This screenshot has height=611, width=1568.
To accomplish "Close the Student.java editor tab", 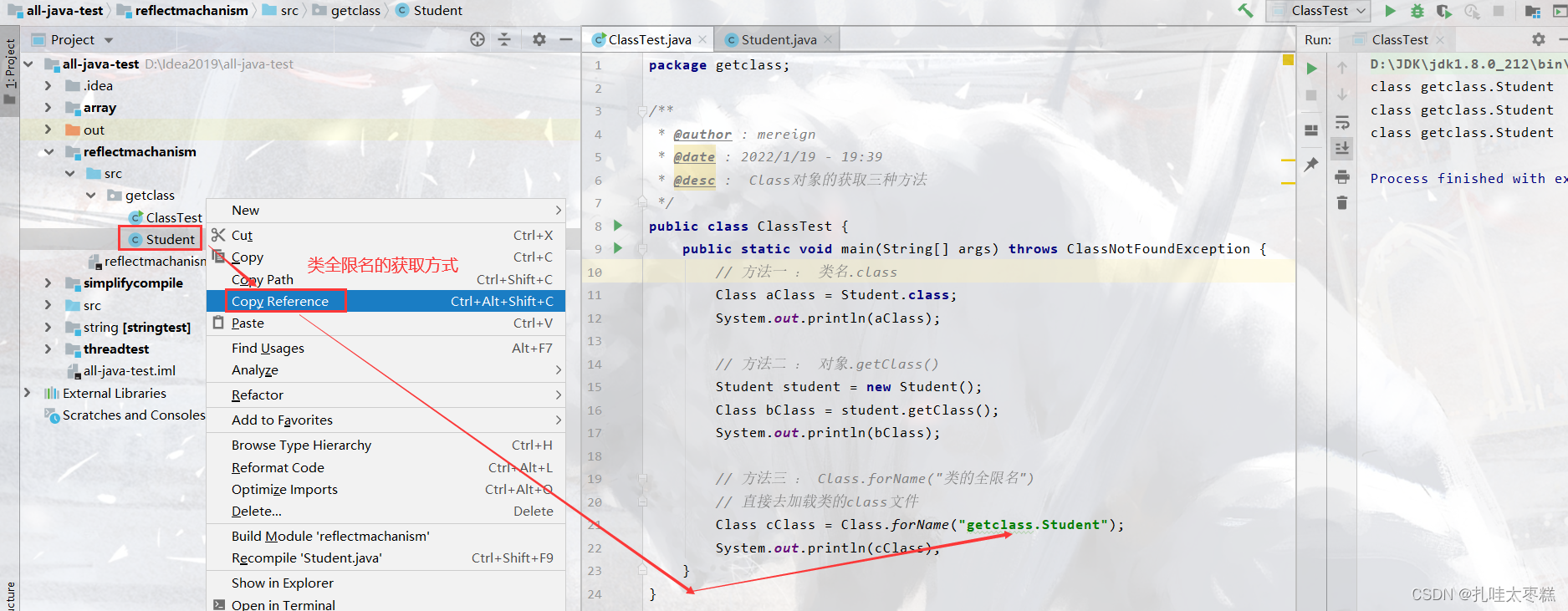I will point(828,39).
